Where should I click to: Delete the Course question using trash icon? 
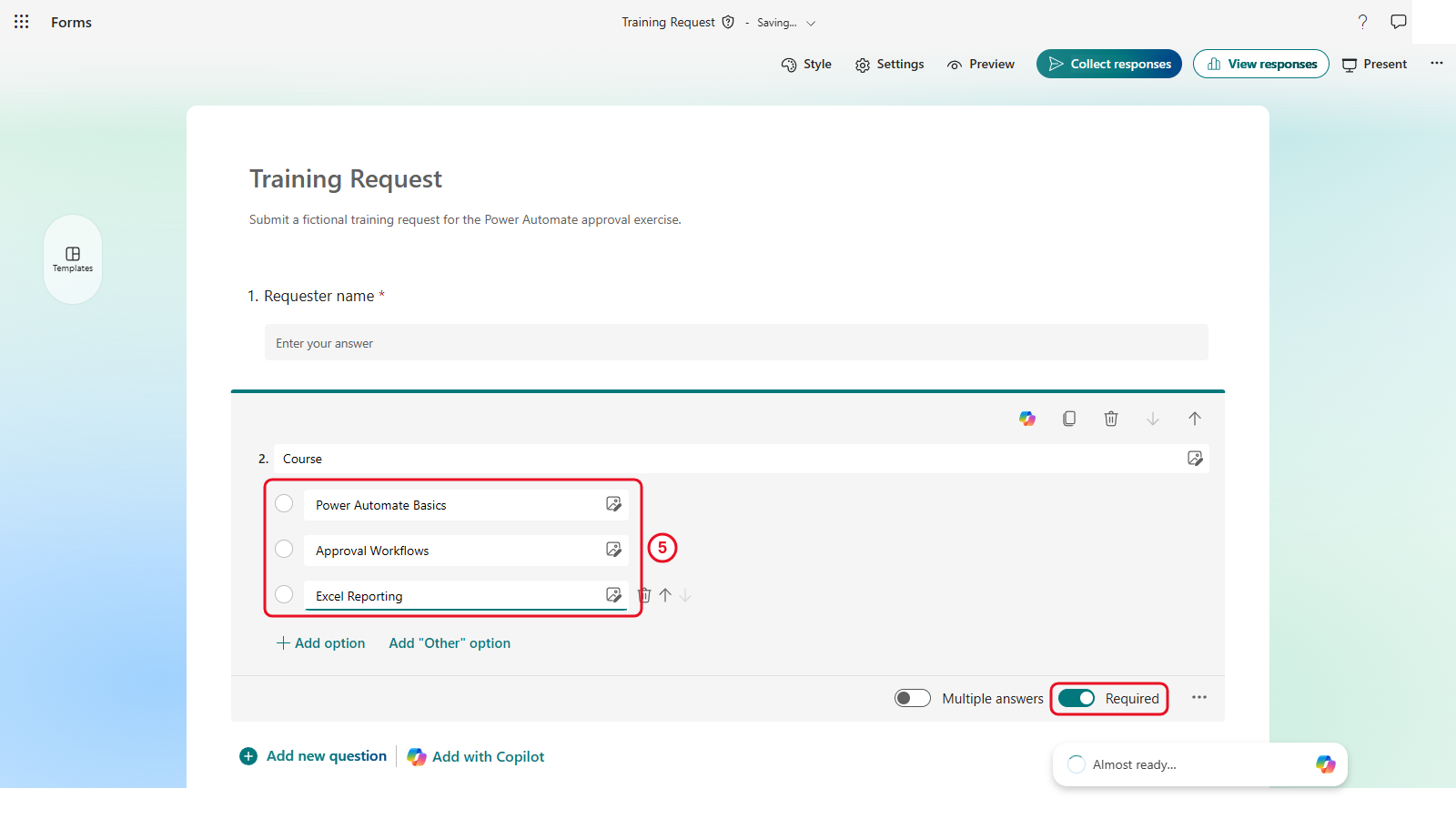[1111, 419]
